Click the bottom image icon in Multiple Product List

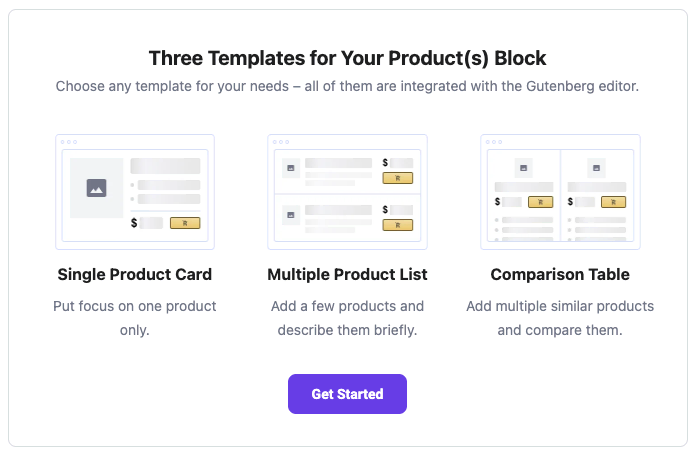tap(291, 215)
